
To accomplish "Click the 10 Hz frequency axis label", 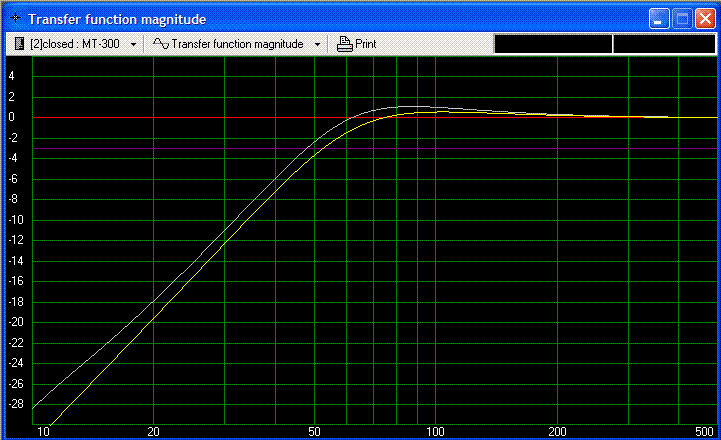I will click(43, 432).
